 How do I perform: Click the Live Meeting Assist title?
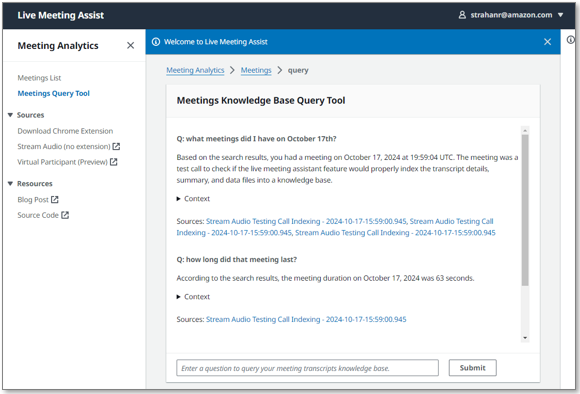click(61, 15)
